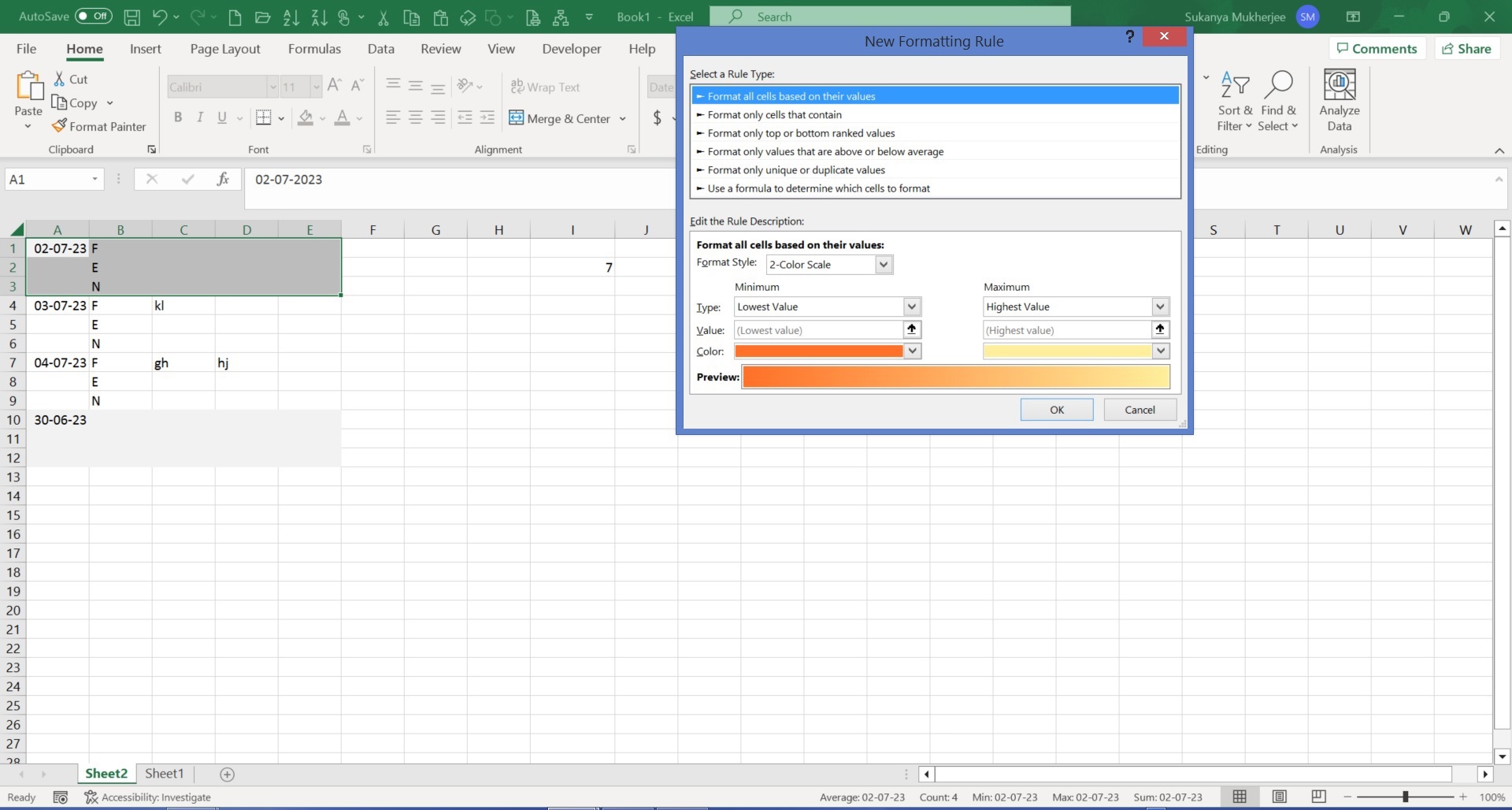This screenshot has height=810, width=1512.
Task: Select 'Format only cells that contain' rule type
Action: [x=936, y=114]
